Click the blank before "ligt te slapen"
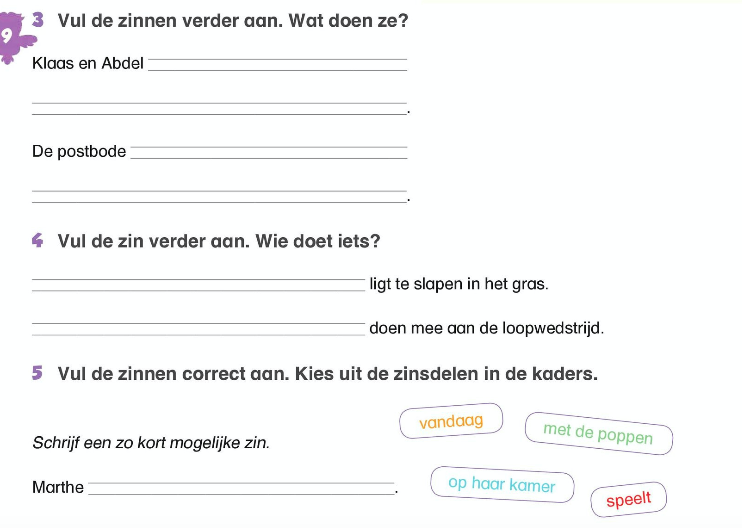 [x=199, y=284]
